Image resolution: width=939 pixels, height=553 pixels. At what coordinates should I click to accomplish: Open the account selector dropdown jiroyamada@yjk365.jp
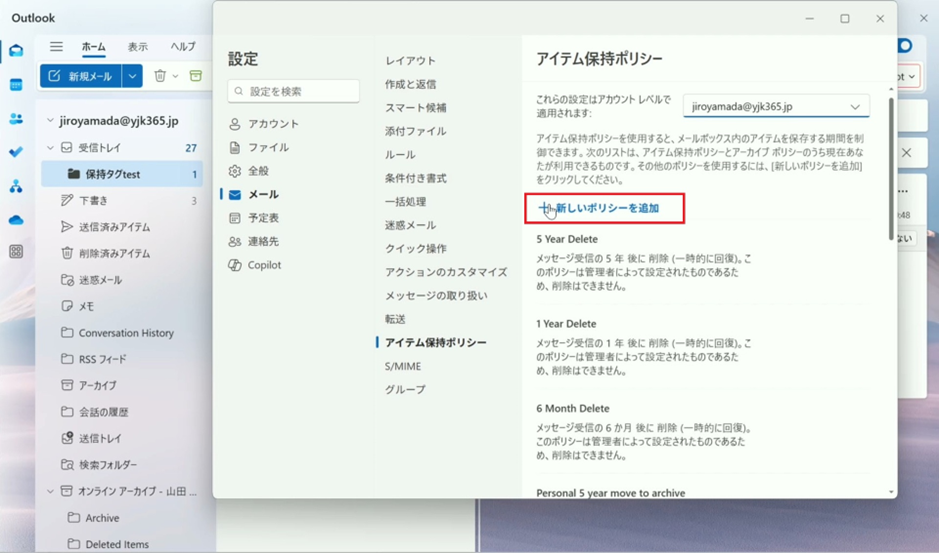(776, 107)
